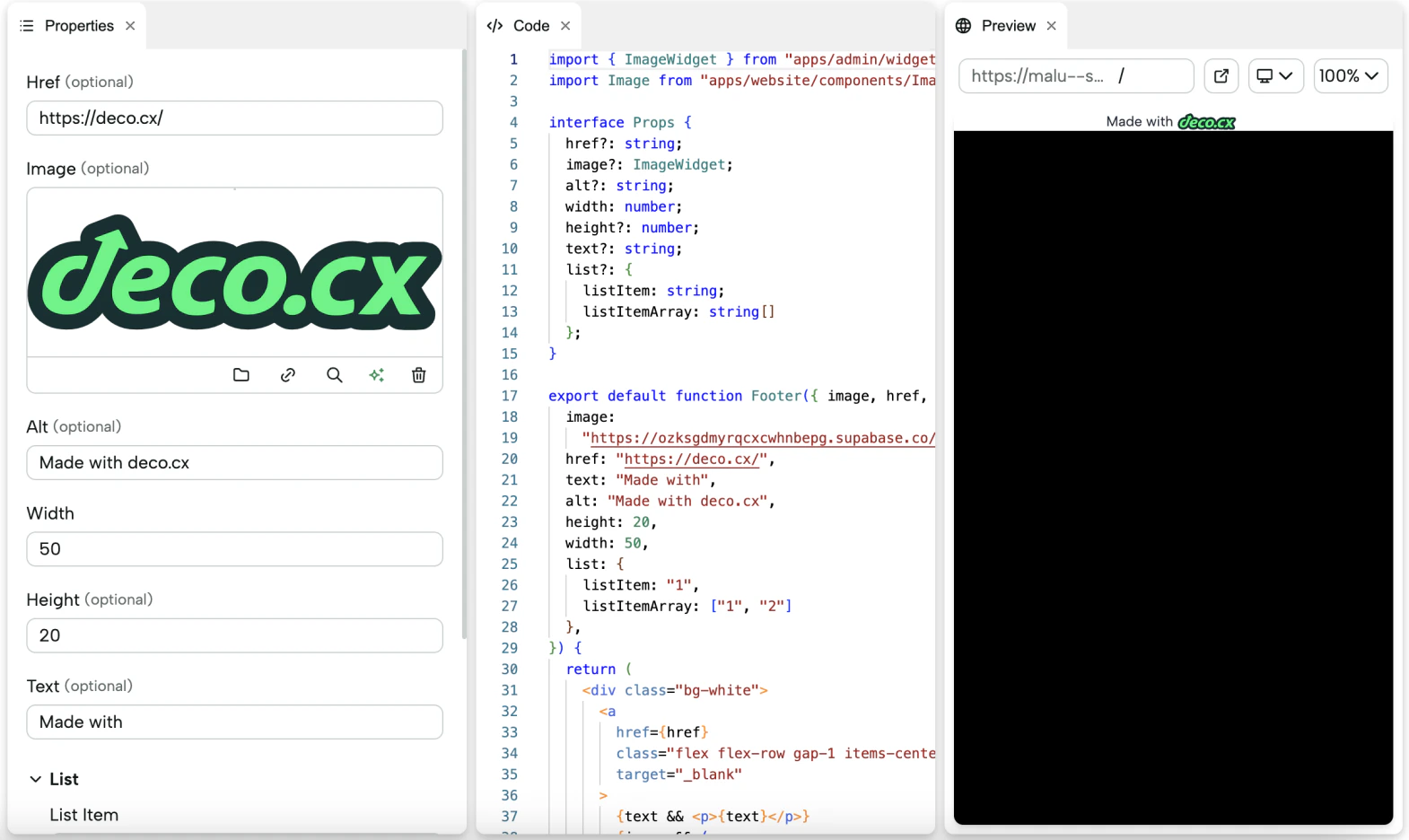Image resolution: width=1409 pixels, height=840 pixels.
Task: Click the Properties panel list icon
Action: tap(27, 26)
